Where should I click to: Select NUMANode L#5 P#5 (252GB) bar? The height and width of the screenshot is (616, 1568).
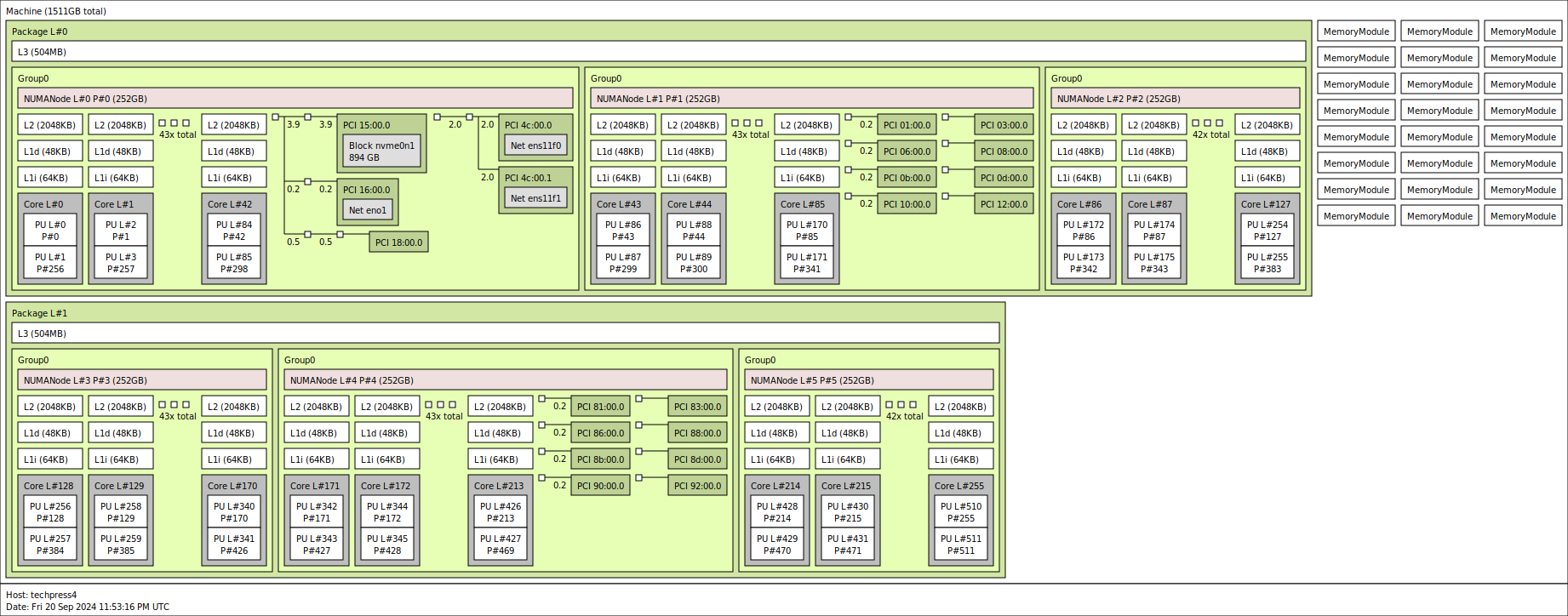(869, 380)
